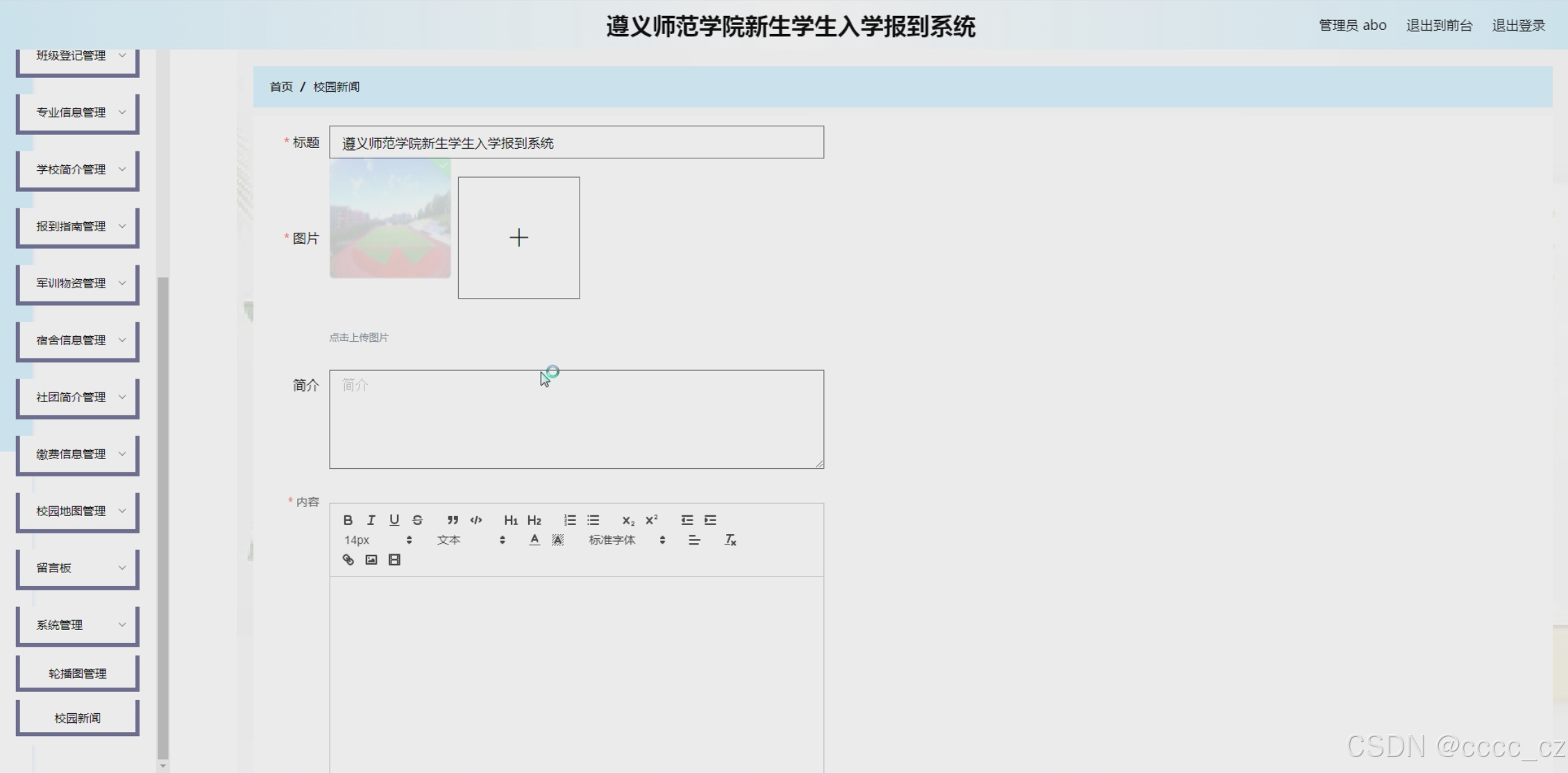Toggle italic formatting in editor toolbar
1568x773 pixels.
371,520
